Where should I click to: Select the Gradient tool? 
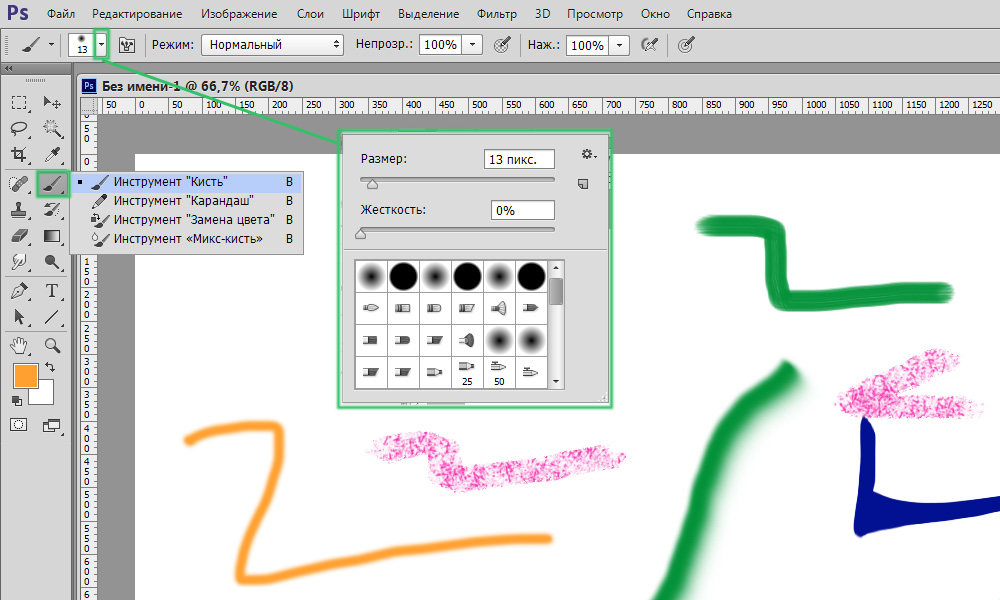tap(52, 236)
